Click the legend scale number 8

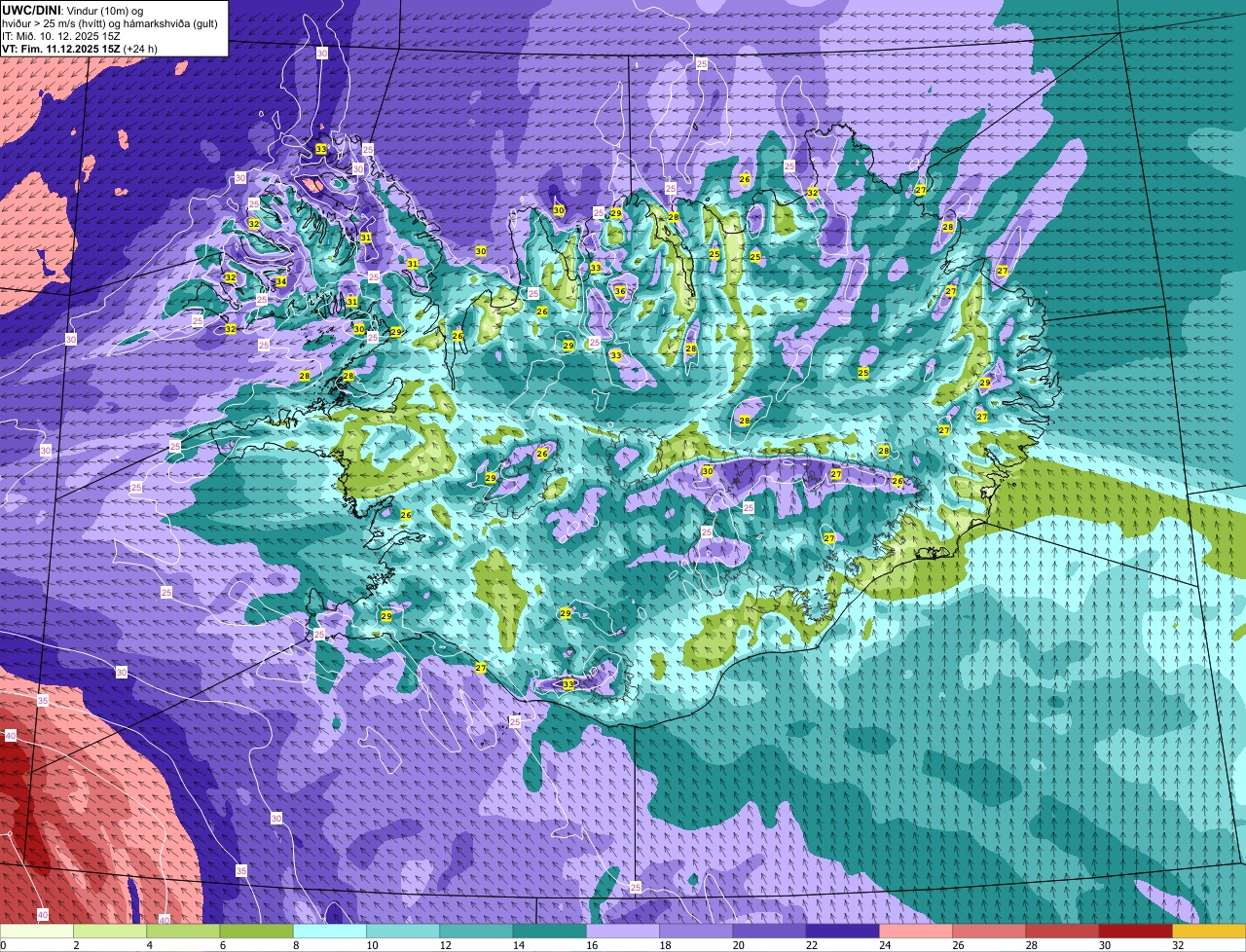pyautogui.click(x=294, y=945)
